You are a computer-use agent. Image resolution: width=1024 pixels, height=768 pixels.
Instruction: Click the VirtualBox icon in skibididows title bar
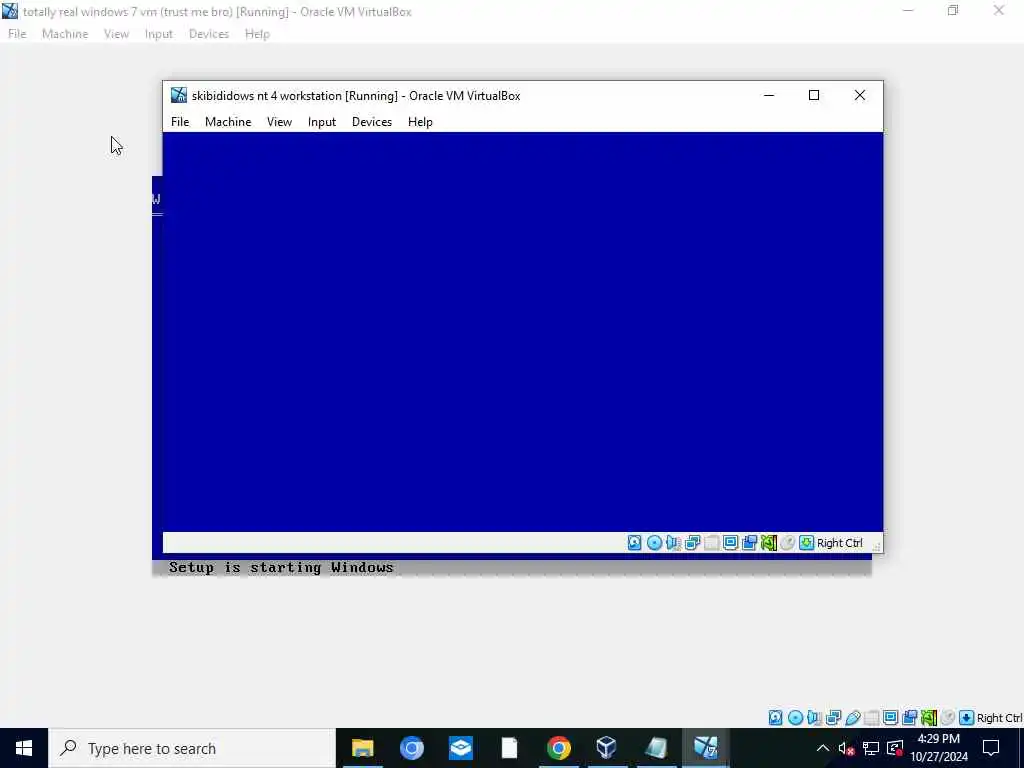click(x=178, y=95)
